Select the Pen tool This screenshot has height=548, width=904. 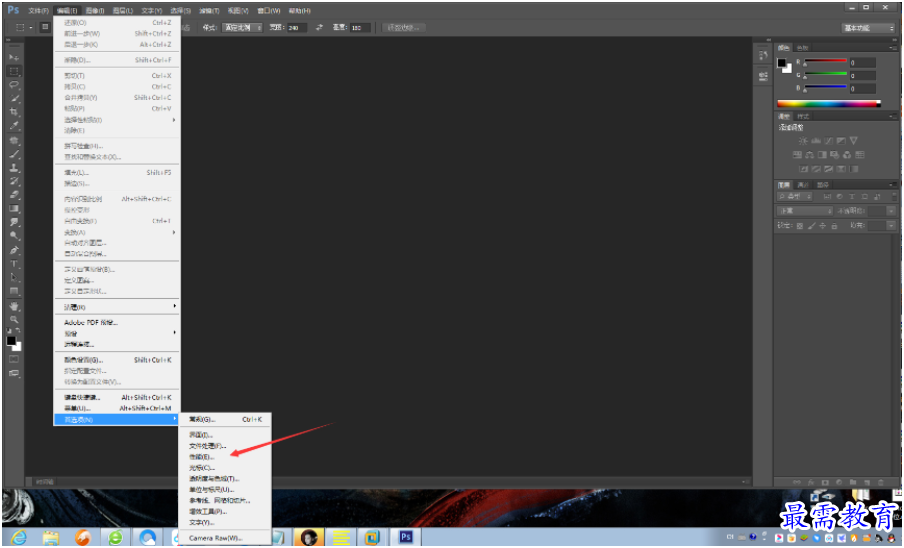click(14, 251)
